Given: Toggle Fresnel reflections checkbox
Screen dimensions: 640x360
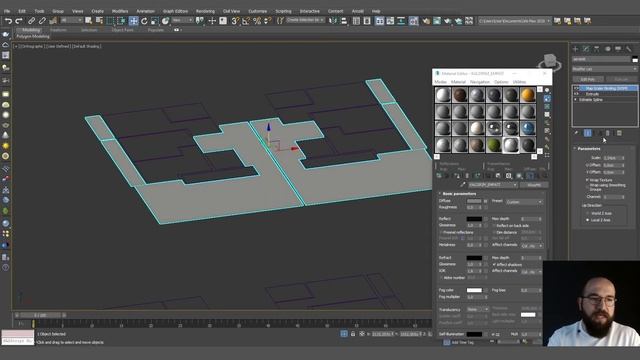Looking at the screenshot, I should point(441,232).
